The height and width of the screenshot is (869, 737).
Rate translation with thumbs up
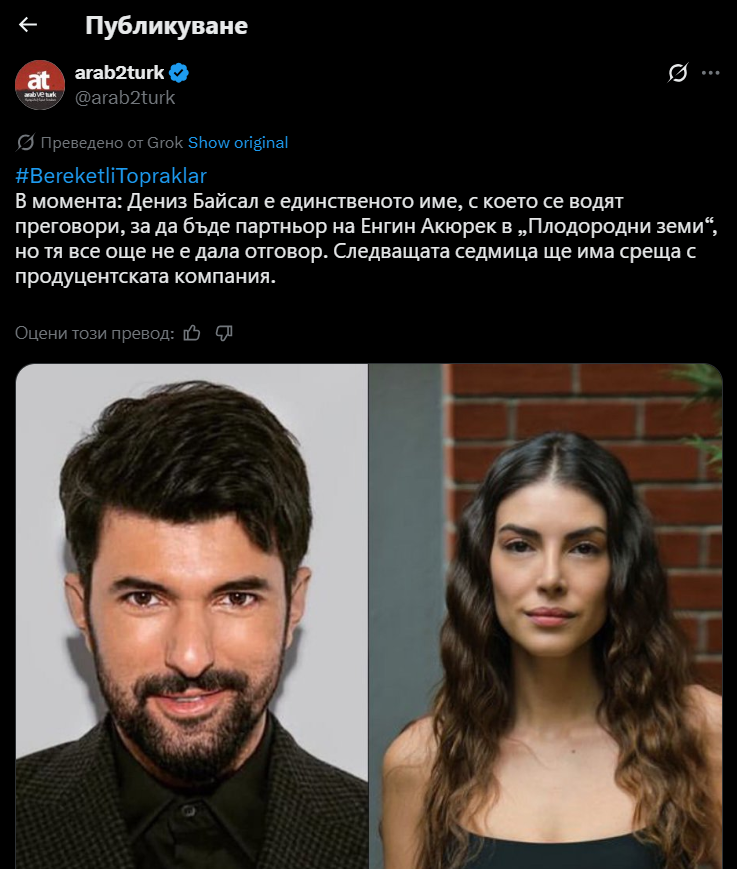pyautogui.click(x=192, y=333)
